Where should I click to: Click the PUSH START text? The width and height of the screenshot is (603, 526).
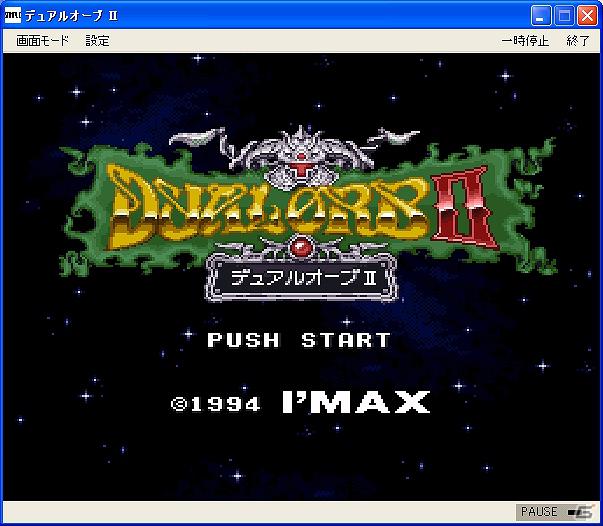point(299,340)
